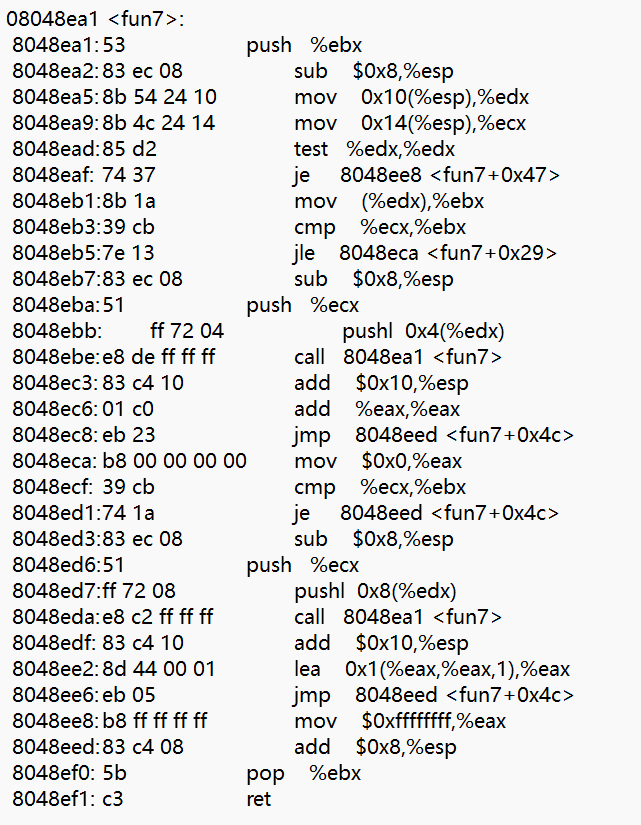Image resolution: width=641 pixels, height=825 pixels.
Task: Click the address 8048ea5 at line start
Action: (54, 97)
